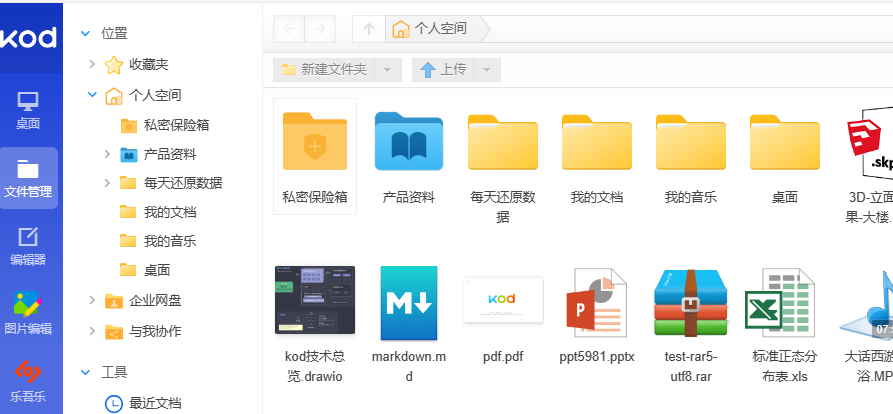Go up one directory level
This screenshot has width=893, height=414.
369,29
